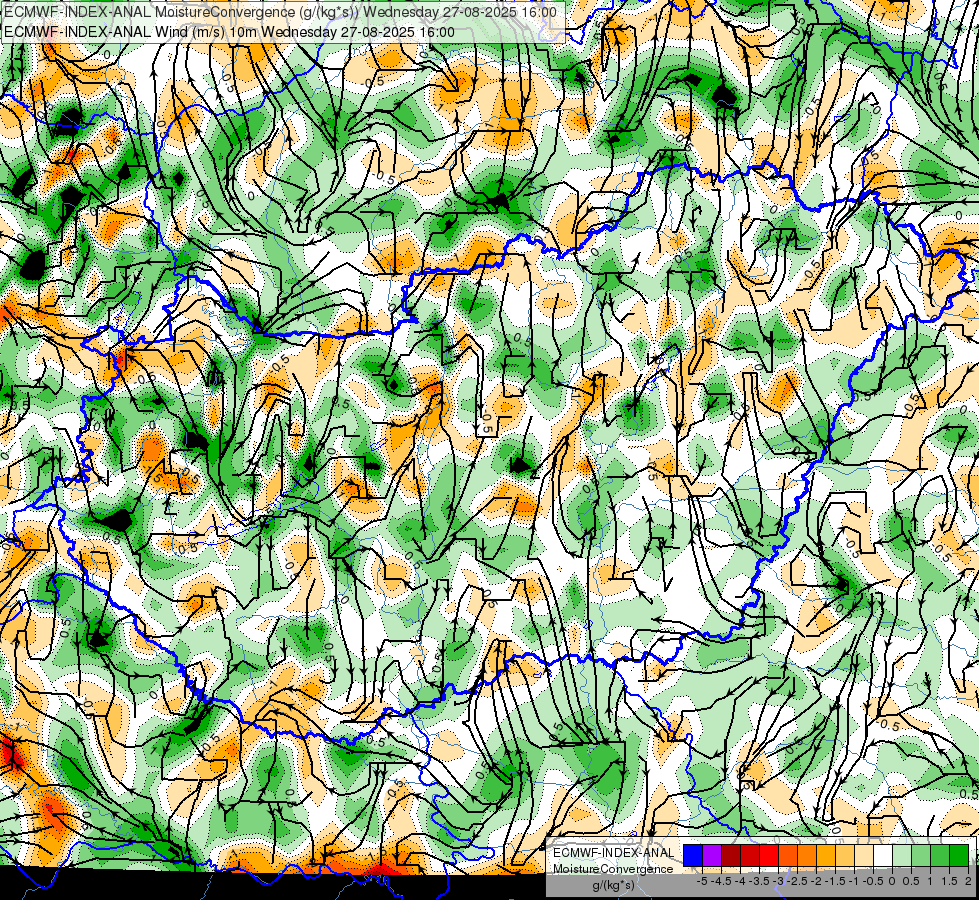
Task: Click the -1.5 legend tick label
Action: (x=834, y=881)
